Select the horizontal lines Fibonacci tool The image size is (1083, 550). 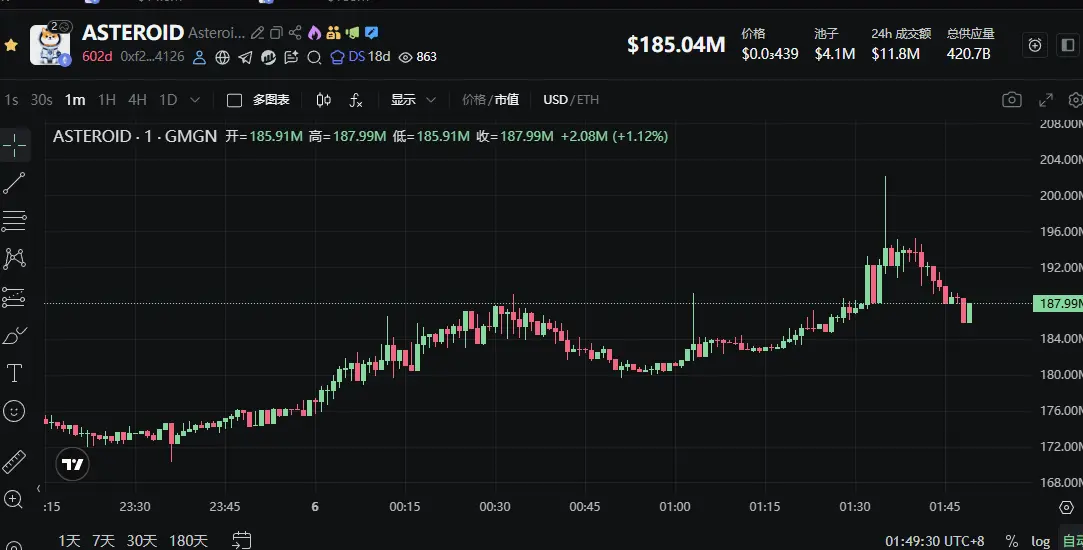coord(14,221)
